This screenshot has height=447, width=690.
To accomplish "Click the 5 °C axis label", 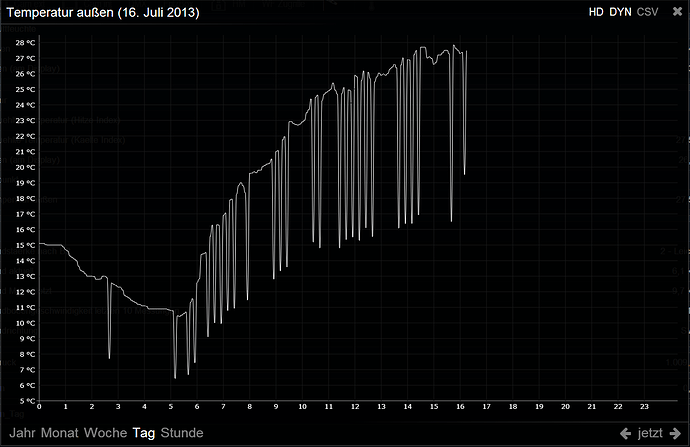I will [x=27, y=401].
